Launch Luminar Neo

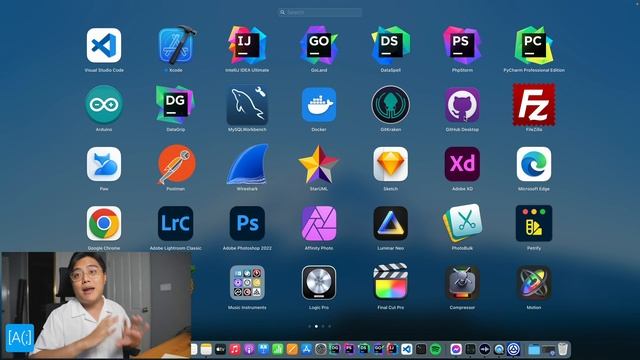[391, 223]
